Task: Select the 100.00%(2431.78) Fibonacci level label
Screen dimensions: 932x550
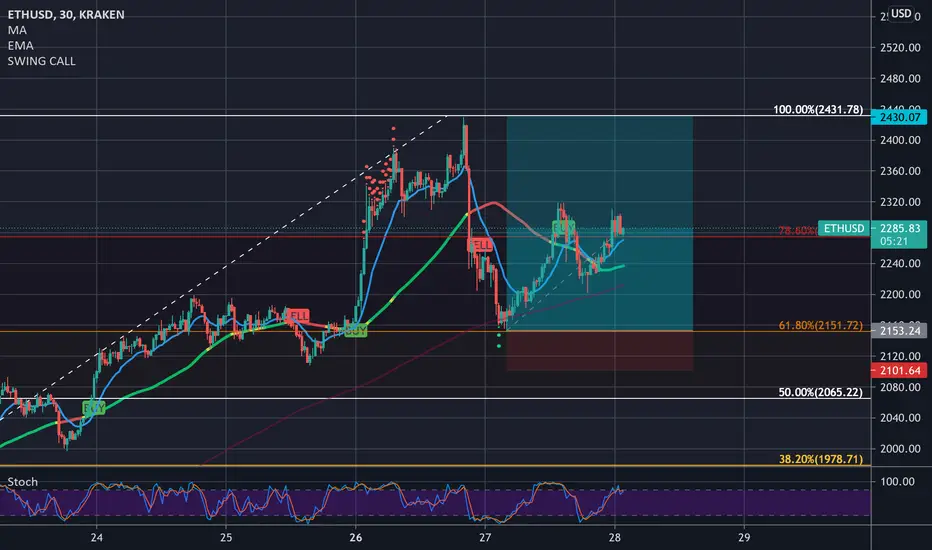Action: pyautogui.click(x=818, y=109)
